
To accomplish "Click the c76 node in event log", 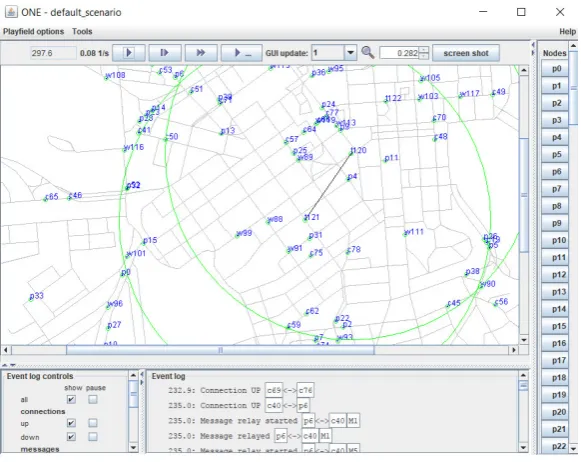I will 305,390.
